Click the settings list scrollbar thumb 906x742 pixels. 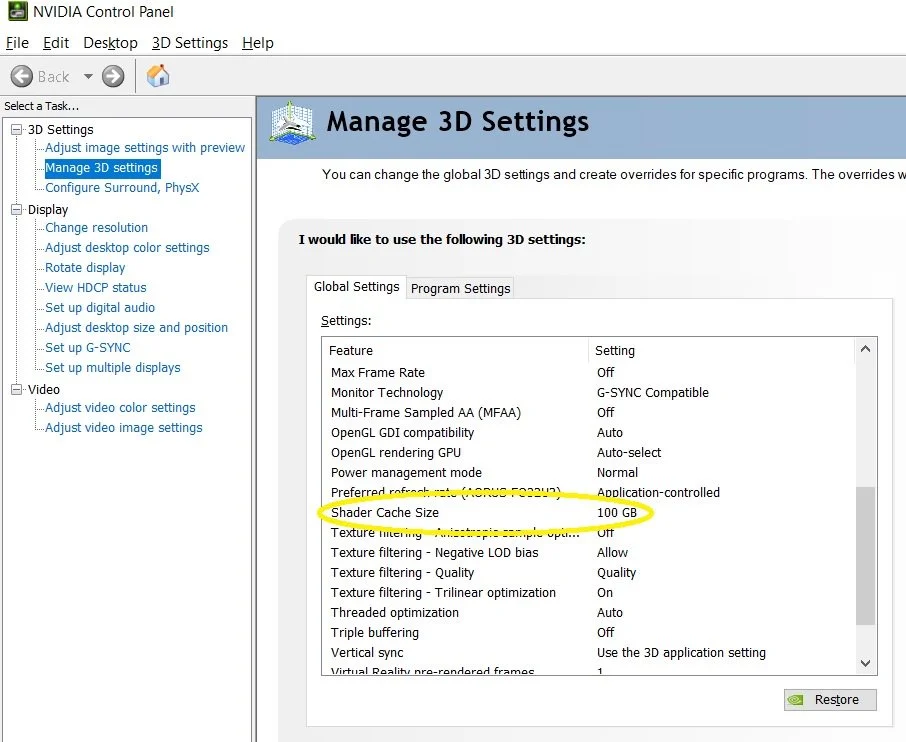click(x=865, y=555)
